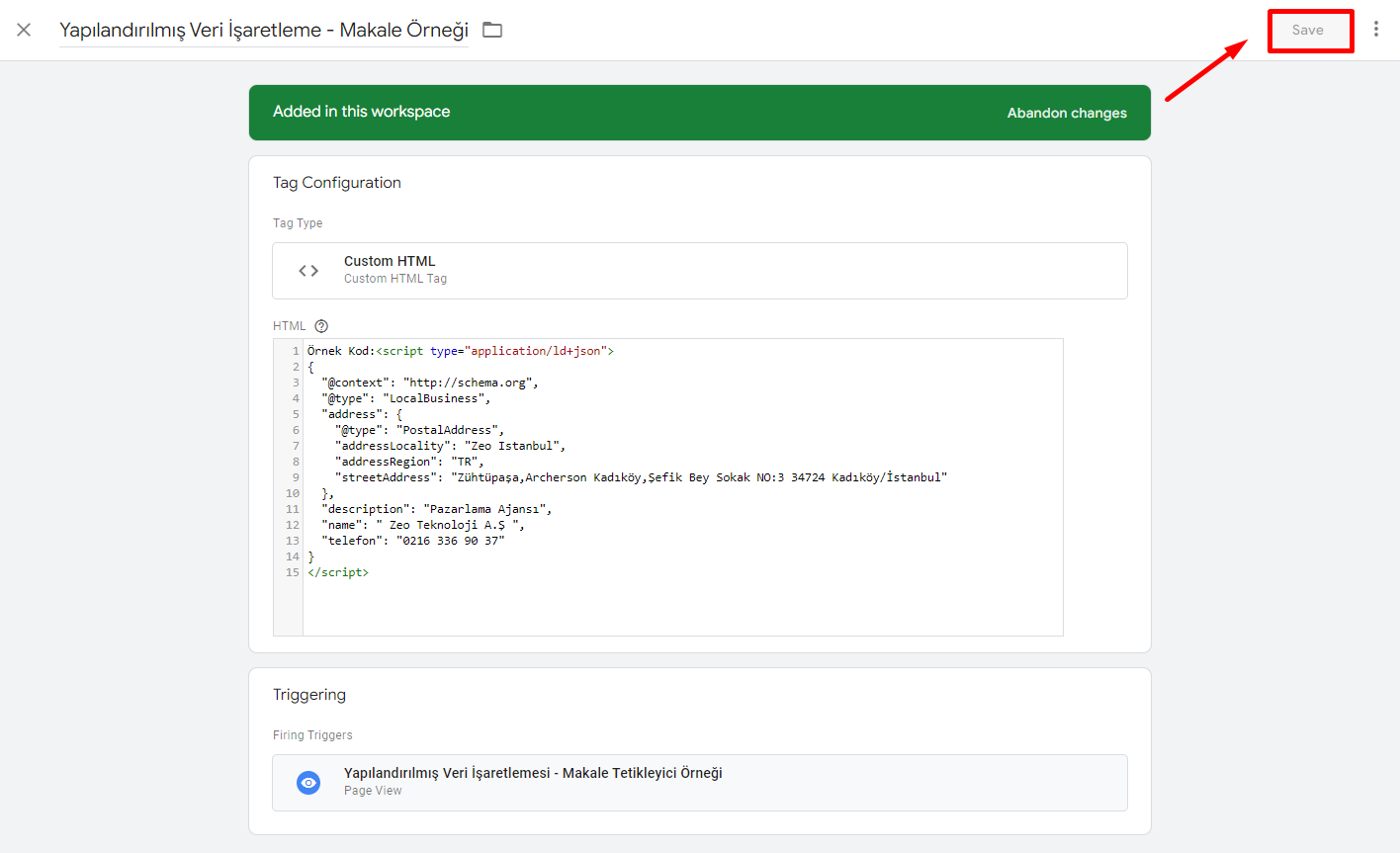Click the "addressRegion": "TR" line
Image resolution: width=1400 pixels, height=853 pixels.
coord(409,462)
